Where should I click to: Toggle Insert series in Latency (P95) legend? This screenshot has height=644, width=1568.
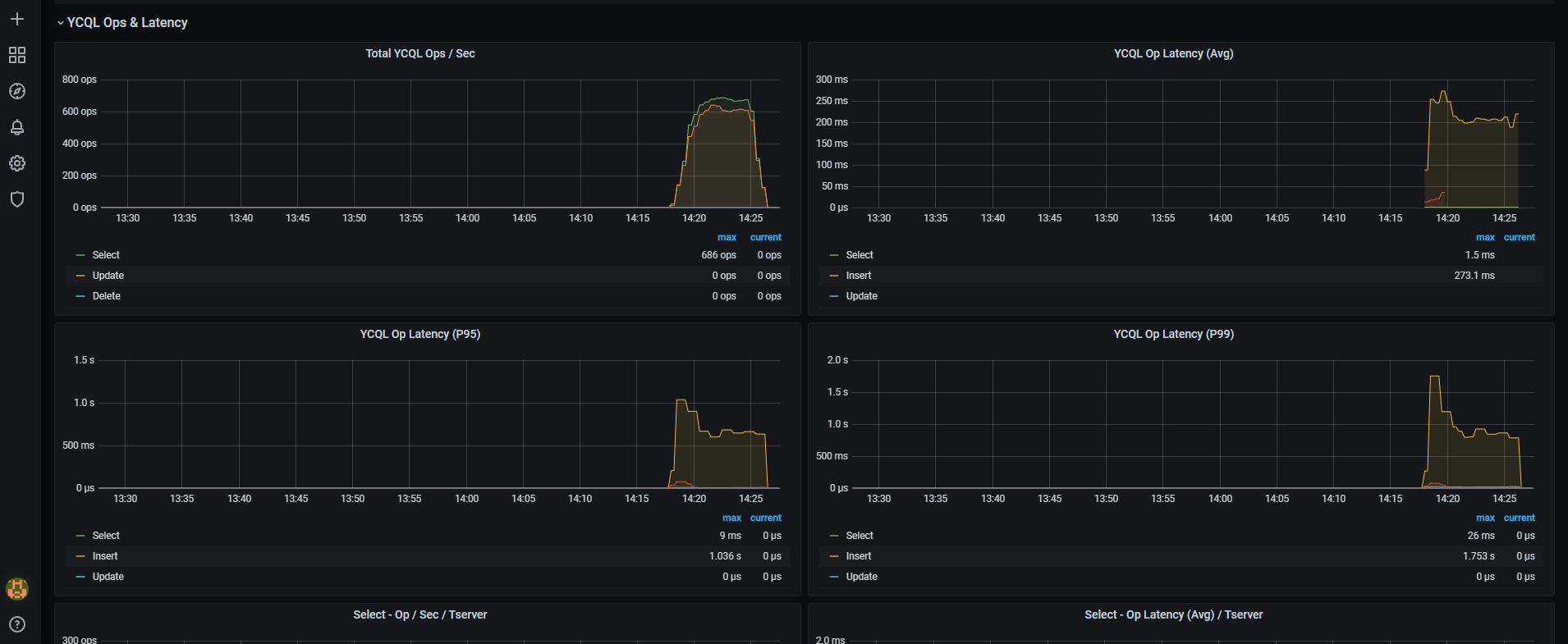tap(105, 556)
